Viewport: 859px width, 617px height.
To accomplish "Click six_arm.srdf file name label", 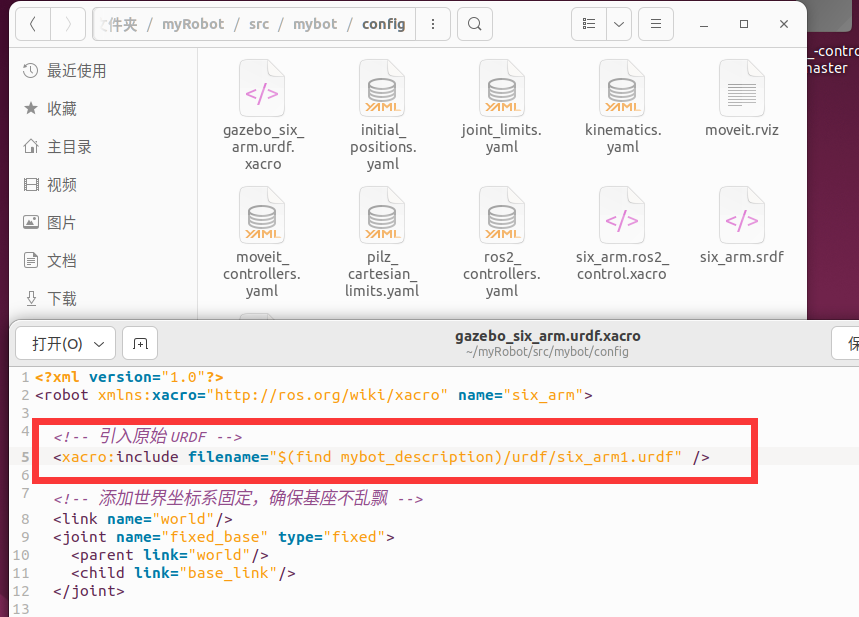I will pos(742,258).
